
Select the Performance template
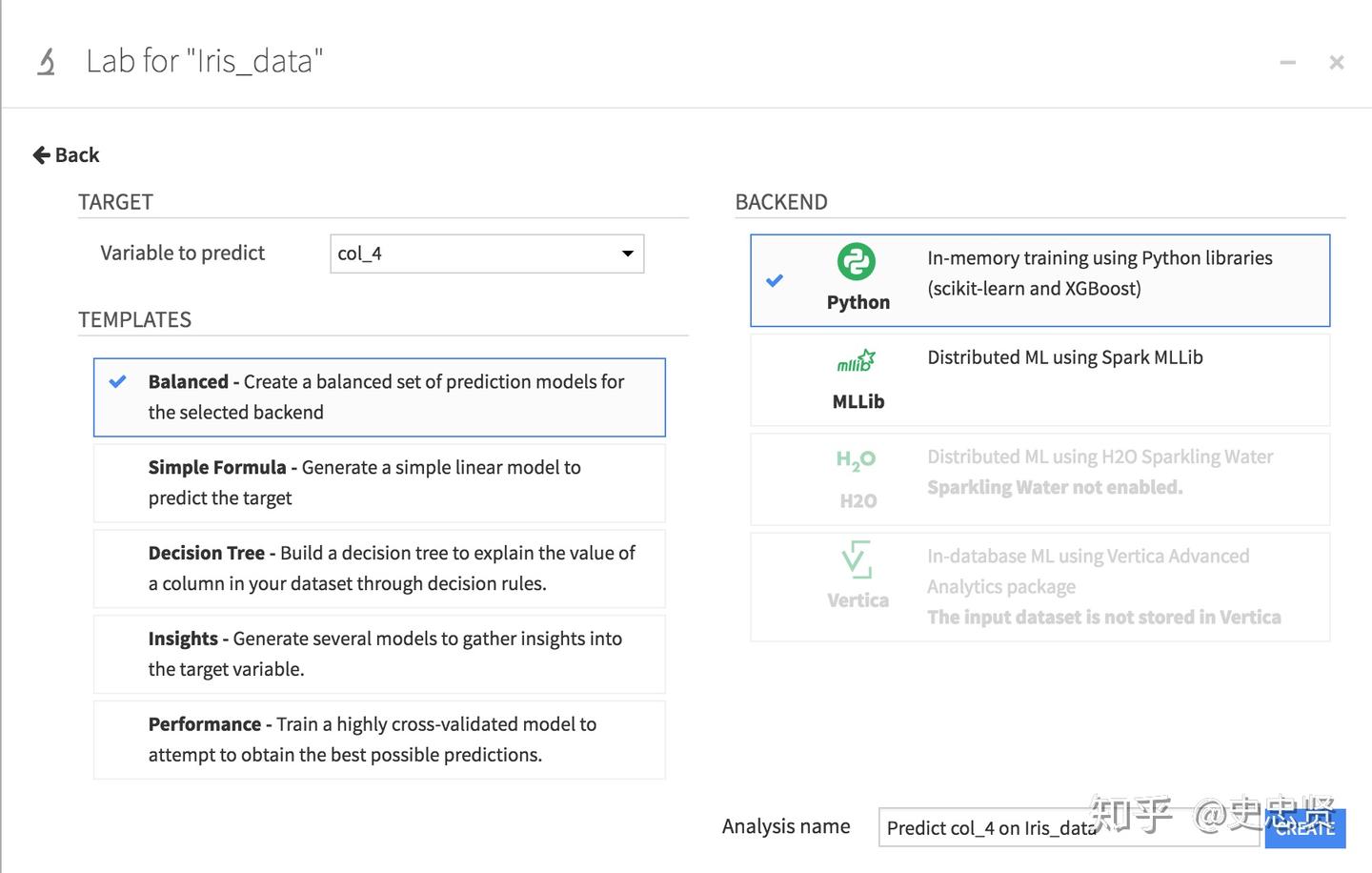(379, 740)
